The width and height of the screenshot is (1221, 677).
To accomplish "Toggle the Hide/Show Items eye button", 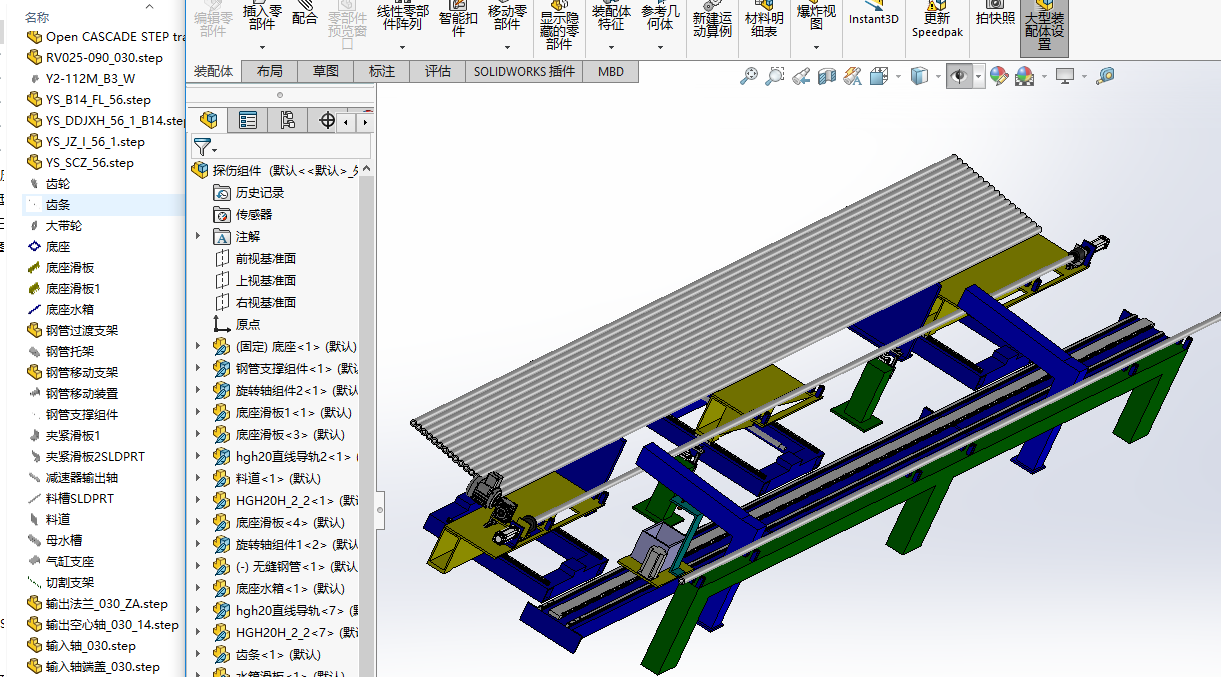I will (x=959, y=76).
